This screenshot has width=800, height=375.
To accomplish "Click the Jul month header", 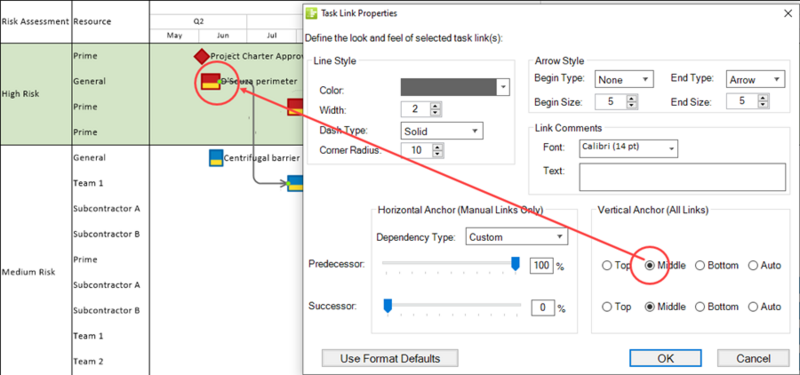I will (x=271, y=36).
